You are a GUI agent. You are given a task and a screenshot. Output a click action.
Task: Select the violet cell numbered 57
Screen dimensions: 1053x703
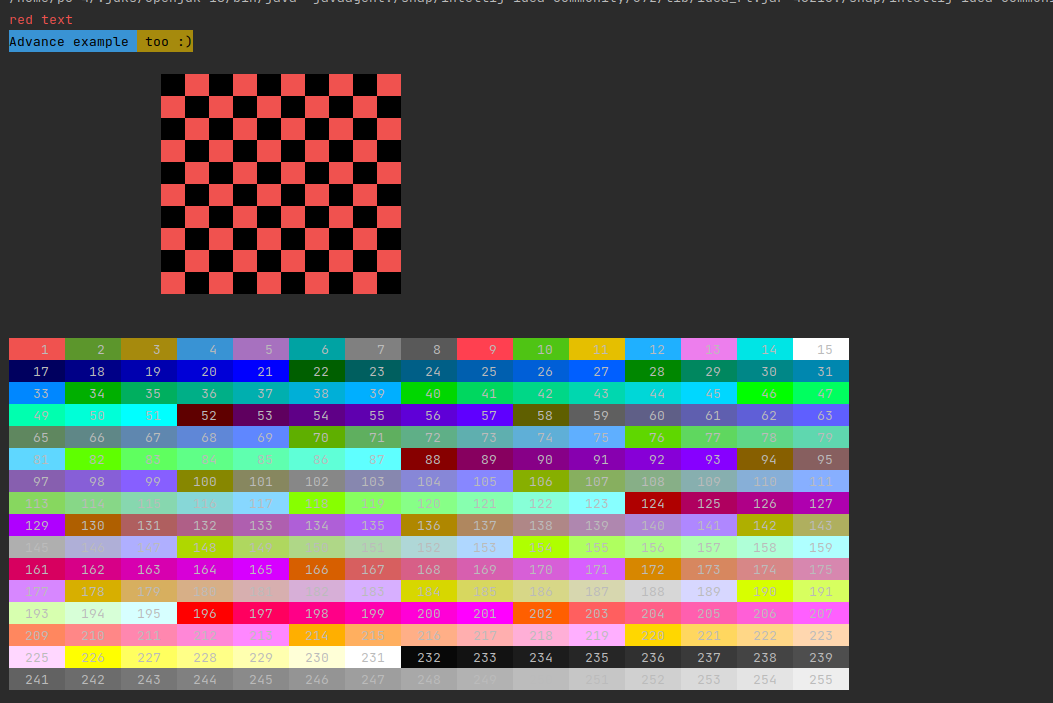point(485,415)
